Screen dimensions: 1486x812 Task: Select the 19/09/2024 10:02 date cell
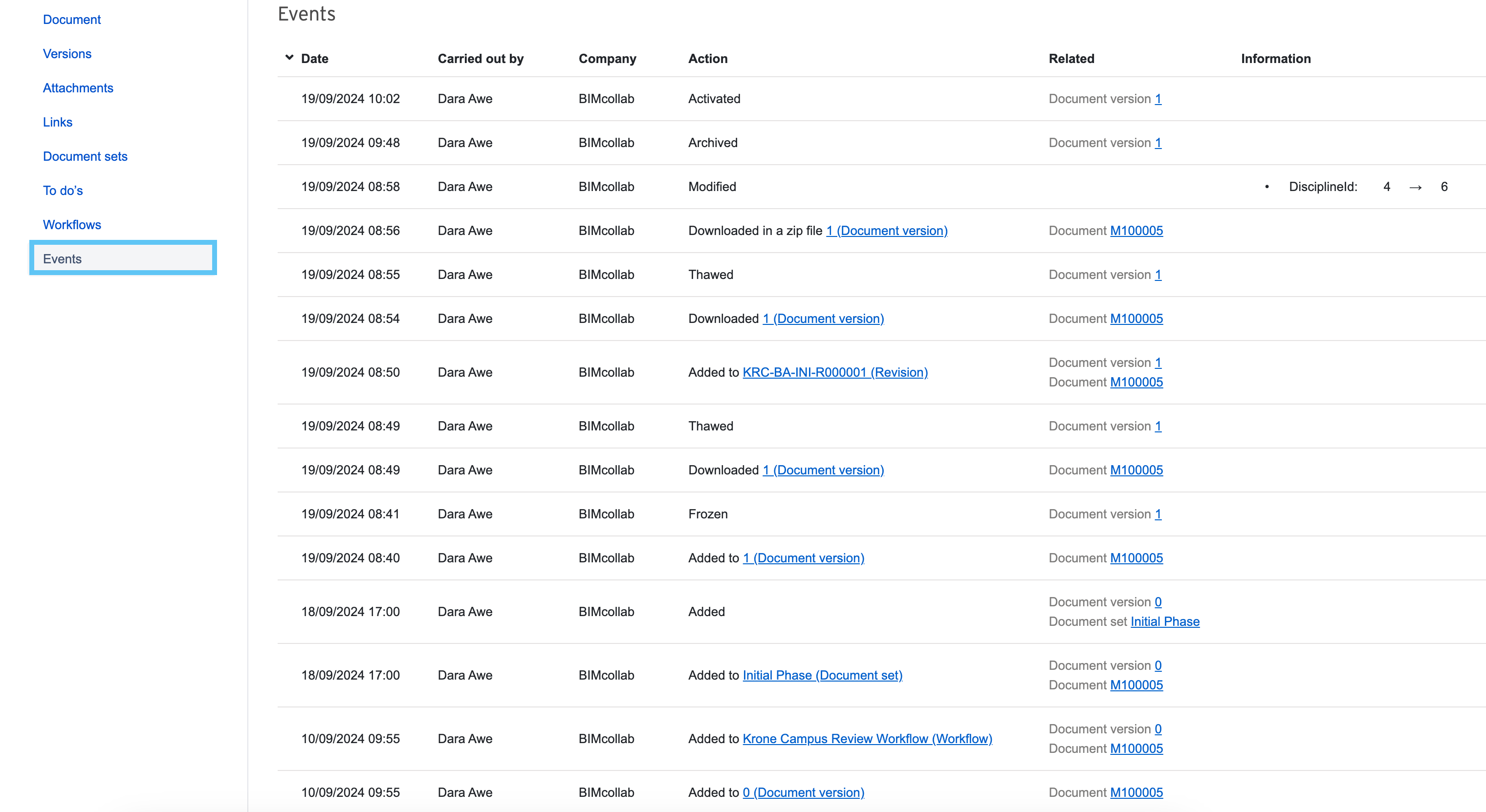click(x=350, y=99)
